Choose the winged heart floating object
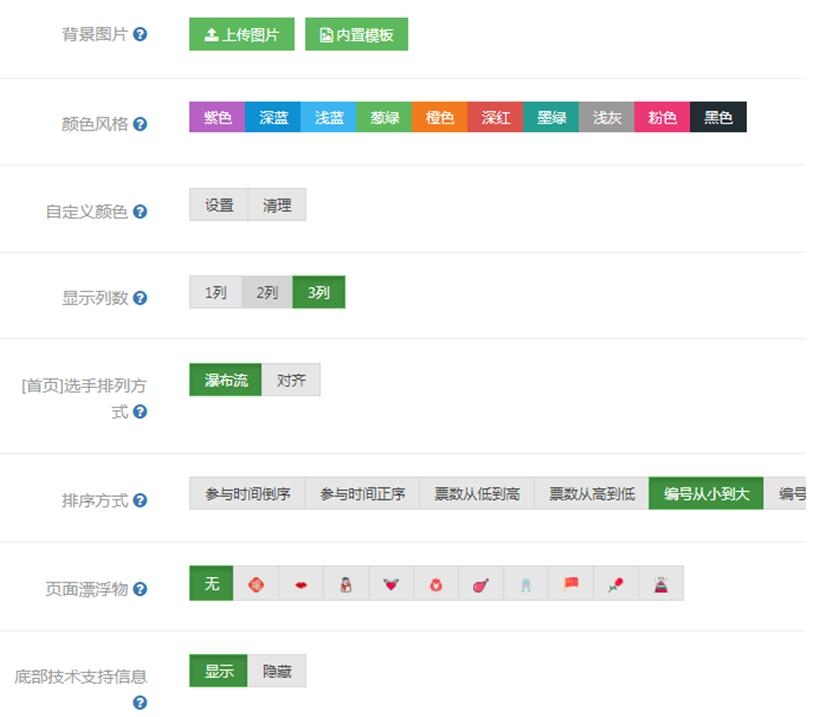The height and width of the screenshot is (717, 832). point(390,584)
